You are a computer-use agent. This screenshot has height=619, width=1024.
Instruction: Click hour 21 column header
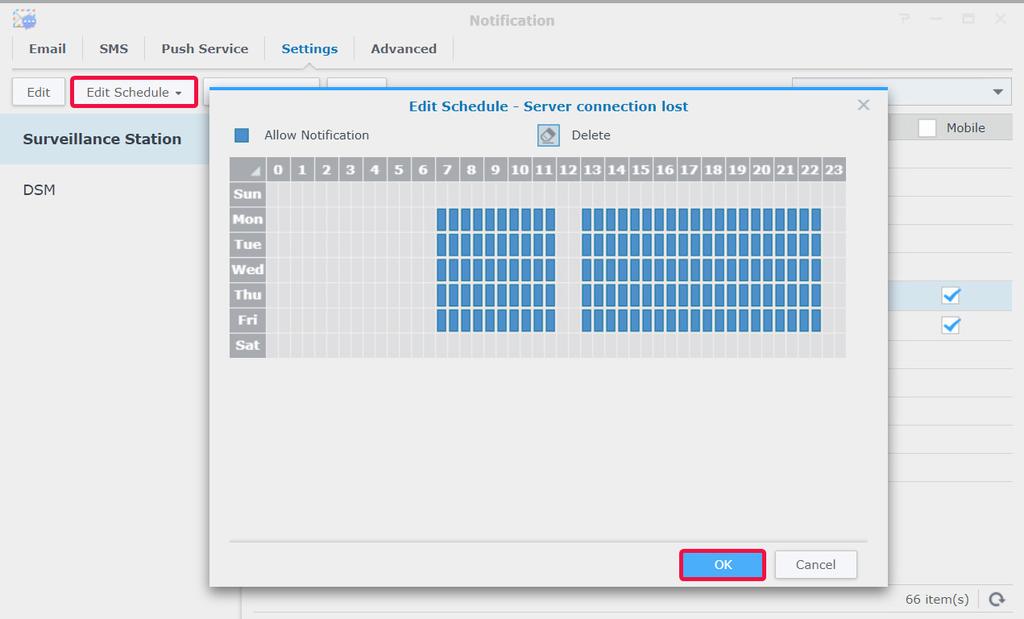point(786,169)
